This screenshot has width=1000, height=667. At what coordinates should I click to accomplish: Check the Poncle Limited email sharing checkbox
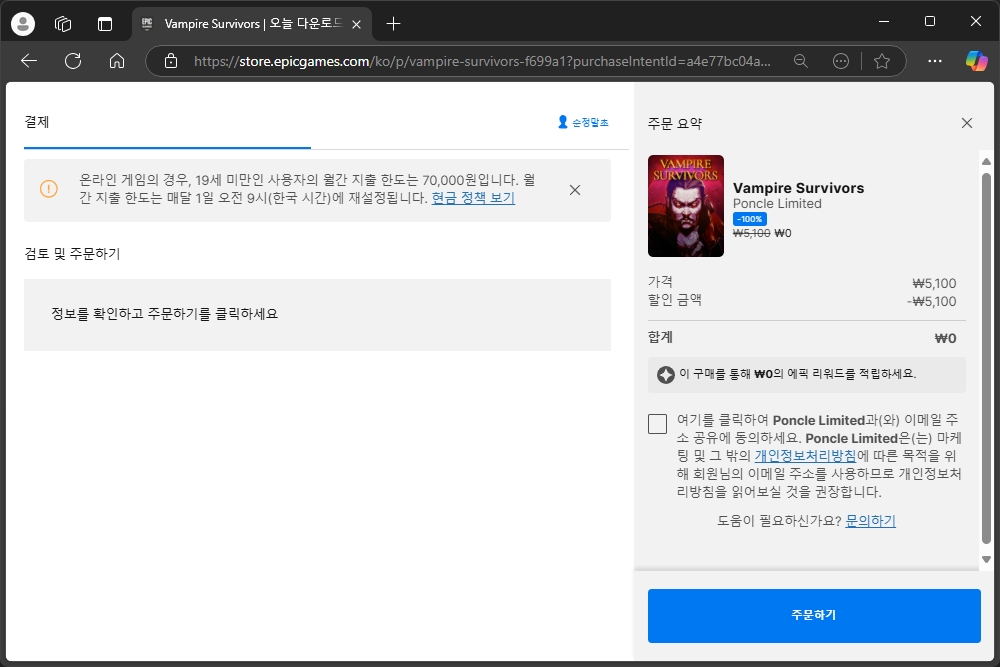(x=658, y=423)
